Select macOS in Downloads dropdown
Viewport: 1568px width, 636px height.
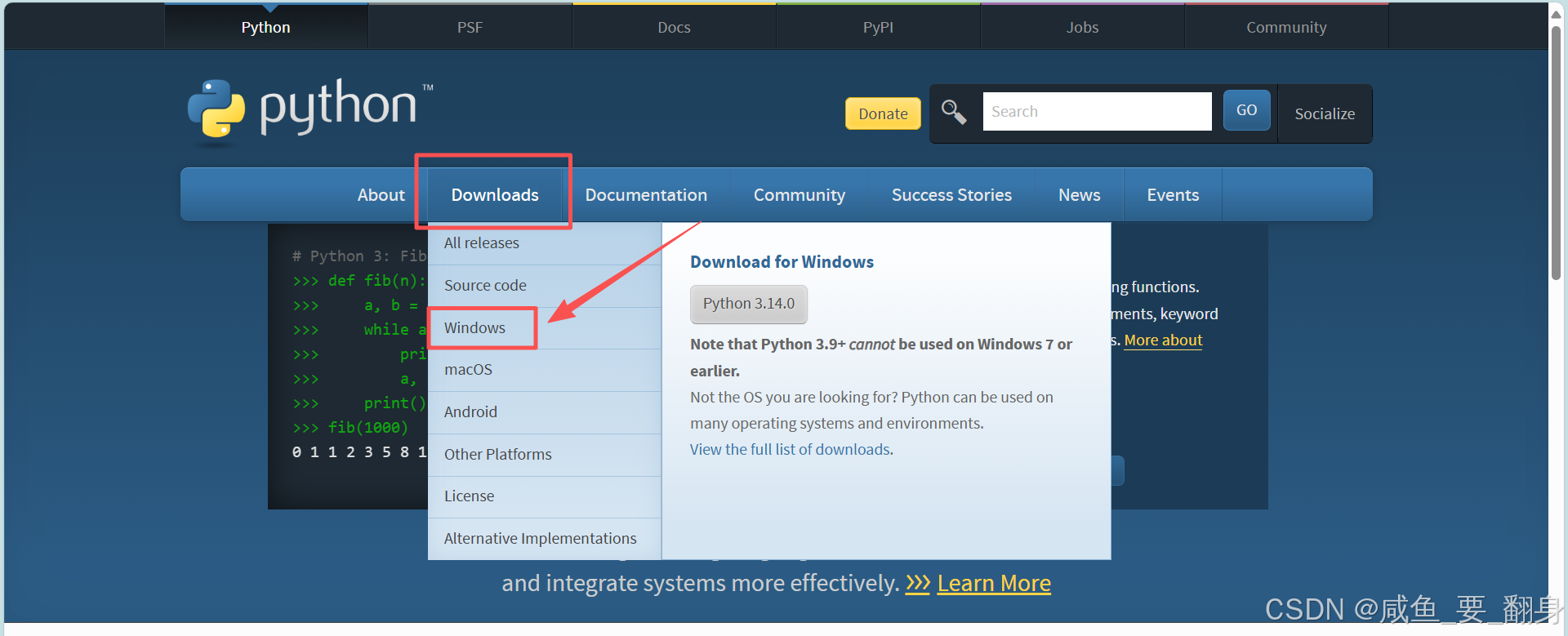click(x=544, y=370)
